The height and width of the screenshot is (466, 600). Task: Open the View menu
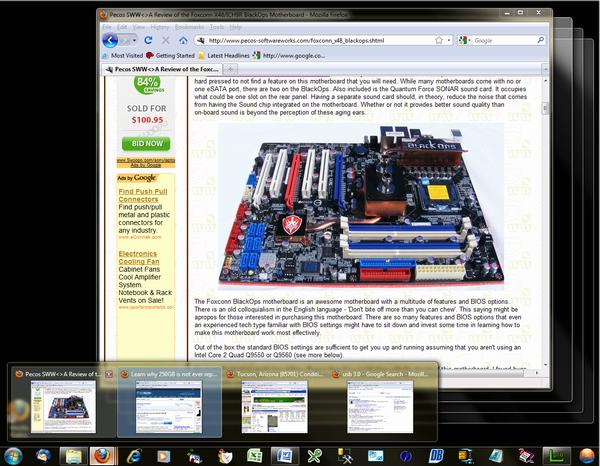click(x=139, y=27)
